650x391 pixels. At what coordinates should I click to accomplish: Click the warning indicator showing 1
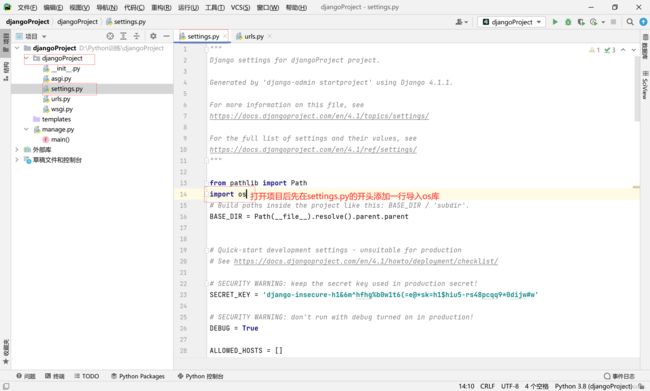pos(594,50)
